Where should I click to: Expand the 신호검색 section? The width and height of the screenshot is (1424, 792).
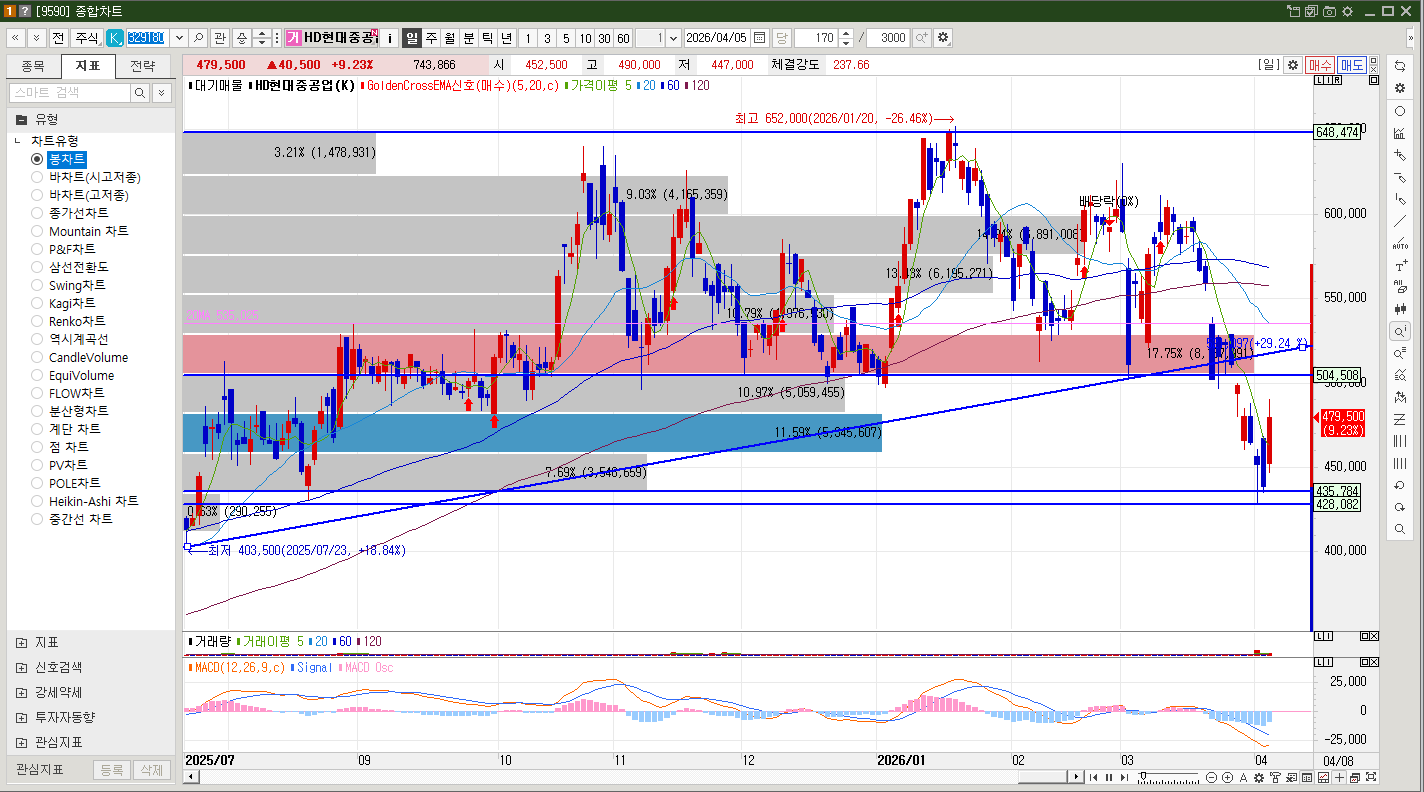pos(22,667)
